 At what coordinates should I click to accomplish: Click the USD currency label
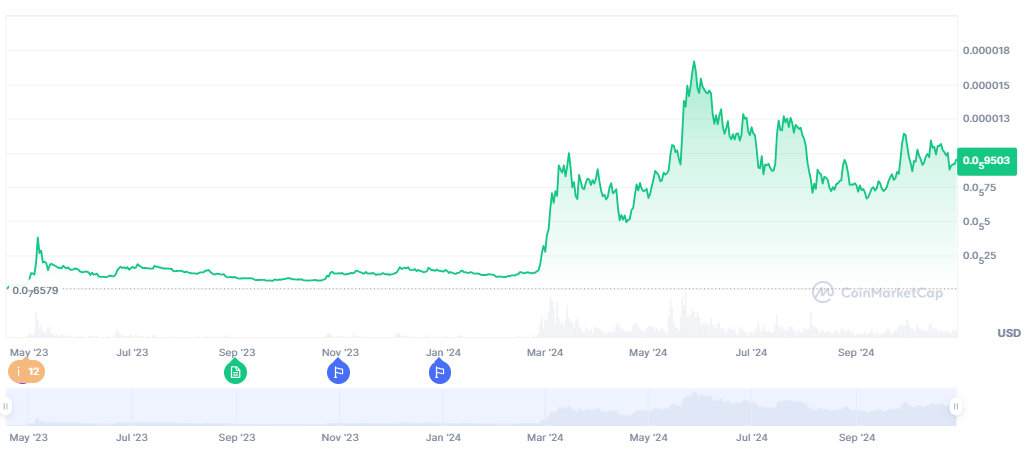point(1008,333)
